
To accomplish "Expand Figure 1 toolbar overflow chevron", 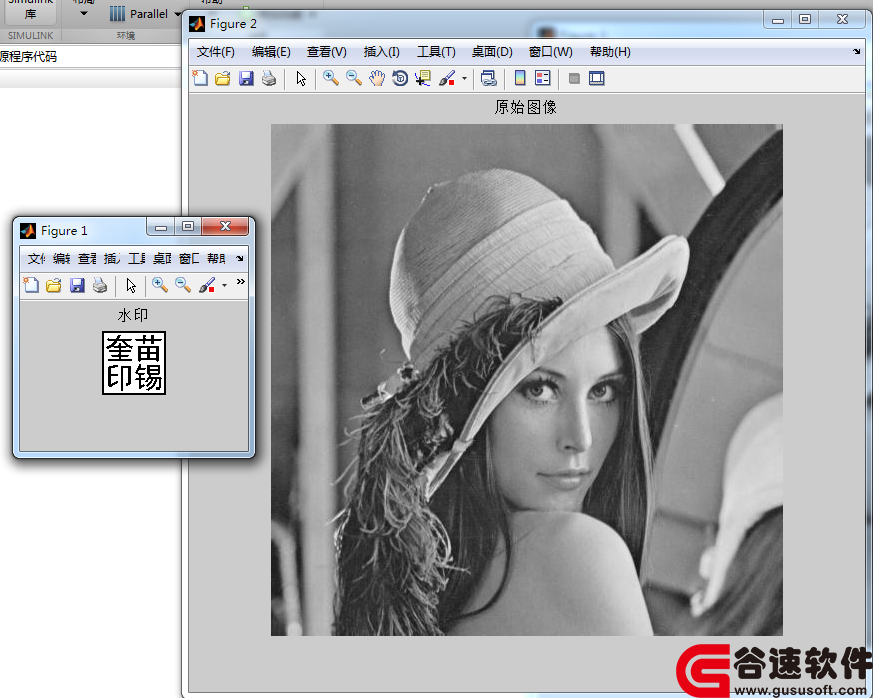I will 241,282.
